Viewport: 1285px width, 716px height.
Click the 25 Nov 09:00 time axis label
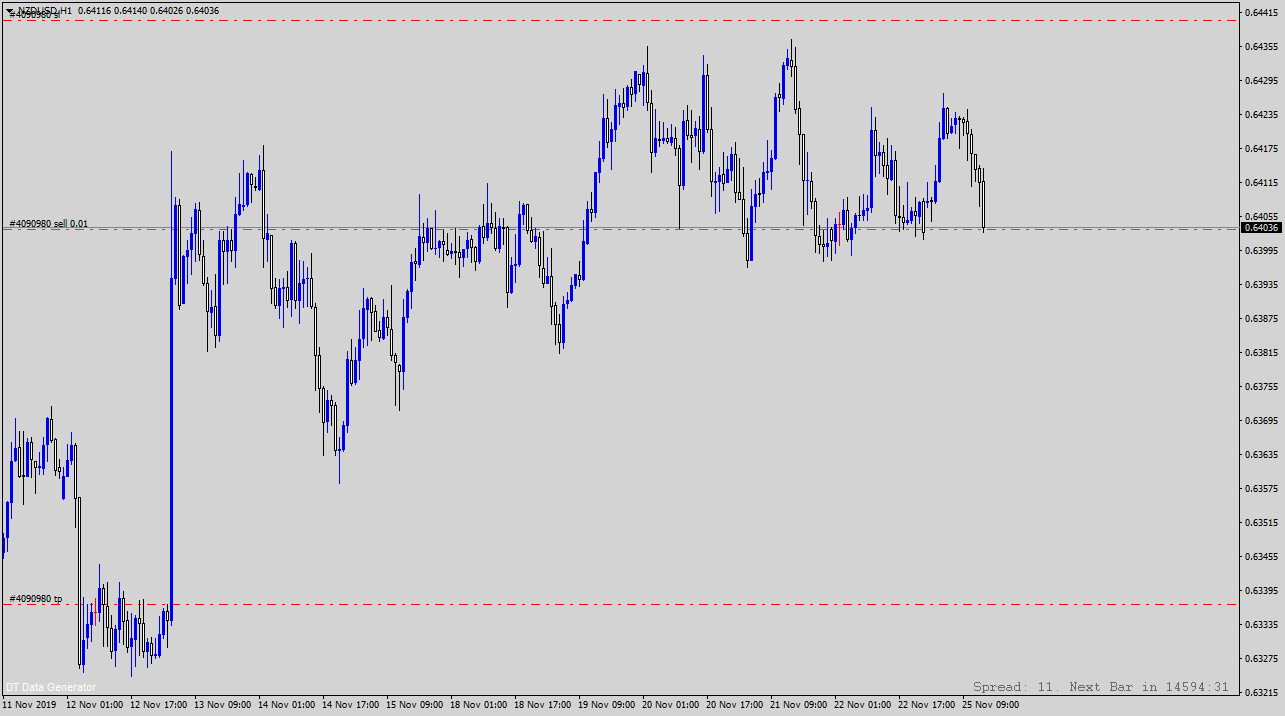pos(990,705)
